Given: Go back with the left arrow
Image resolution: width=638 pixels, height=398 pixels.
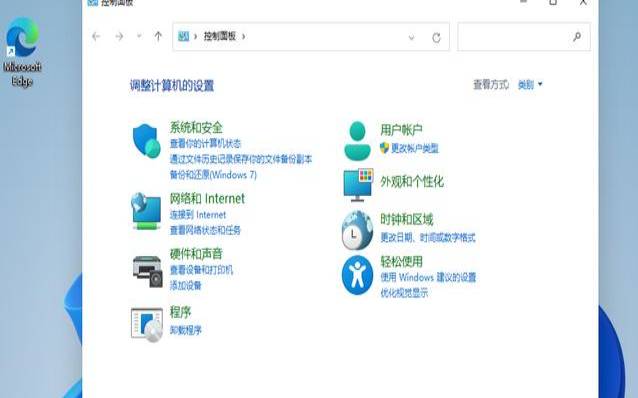Looking at the screenshot, I should (x=96, y=37).
